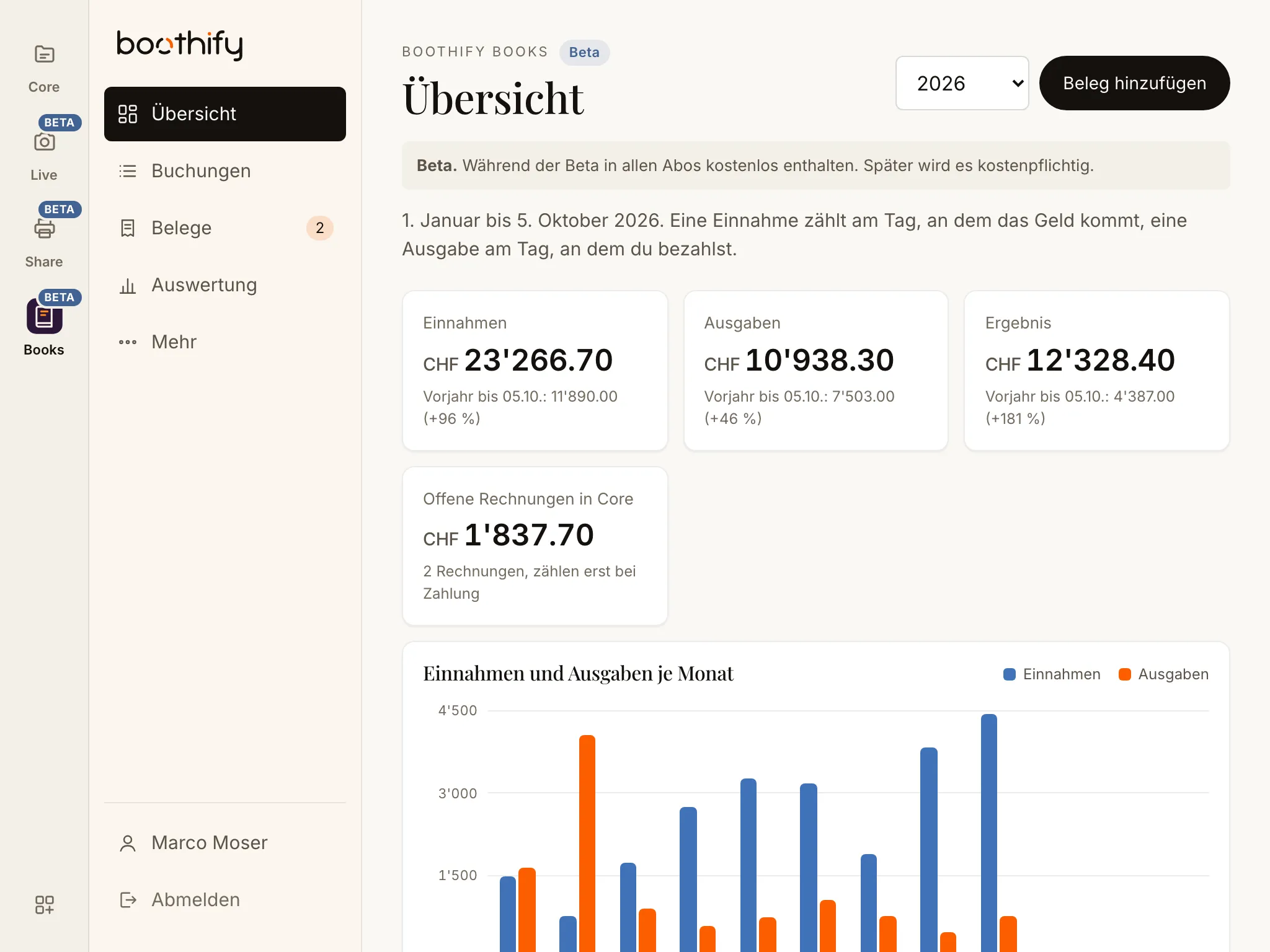This screenshot has height=952, width=1270.
Task: Click the Marco Moser user icon
Action: point(128,843)
